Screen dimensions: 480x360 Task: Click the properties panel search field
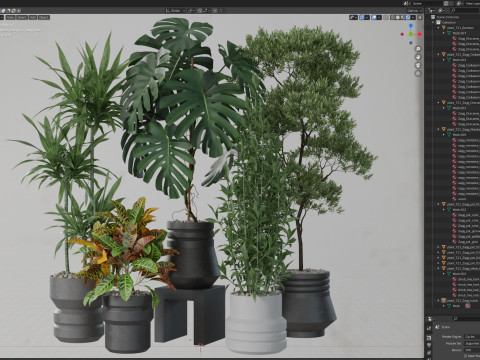point(467,319)
